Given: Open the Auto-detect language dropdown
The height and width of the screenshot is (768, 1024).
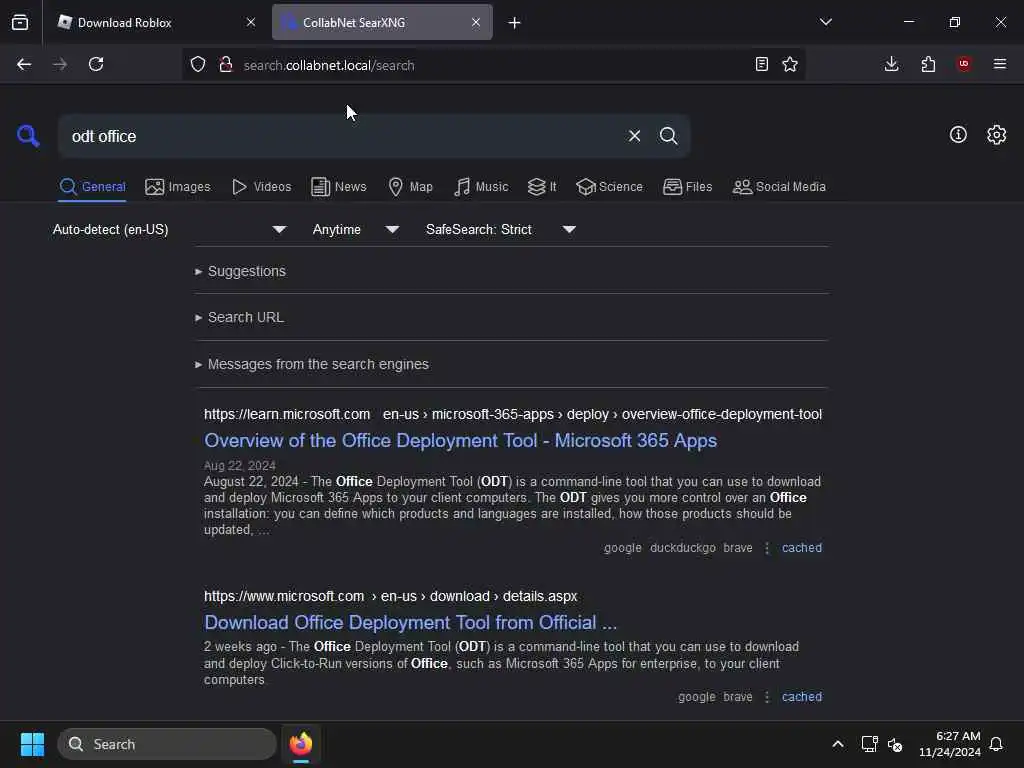Looking at the screenshot, I should pos(169,229).
